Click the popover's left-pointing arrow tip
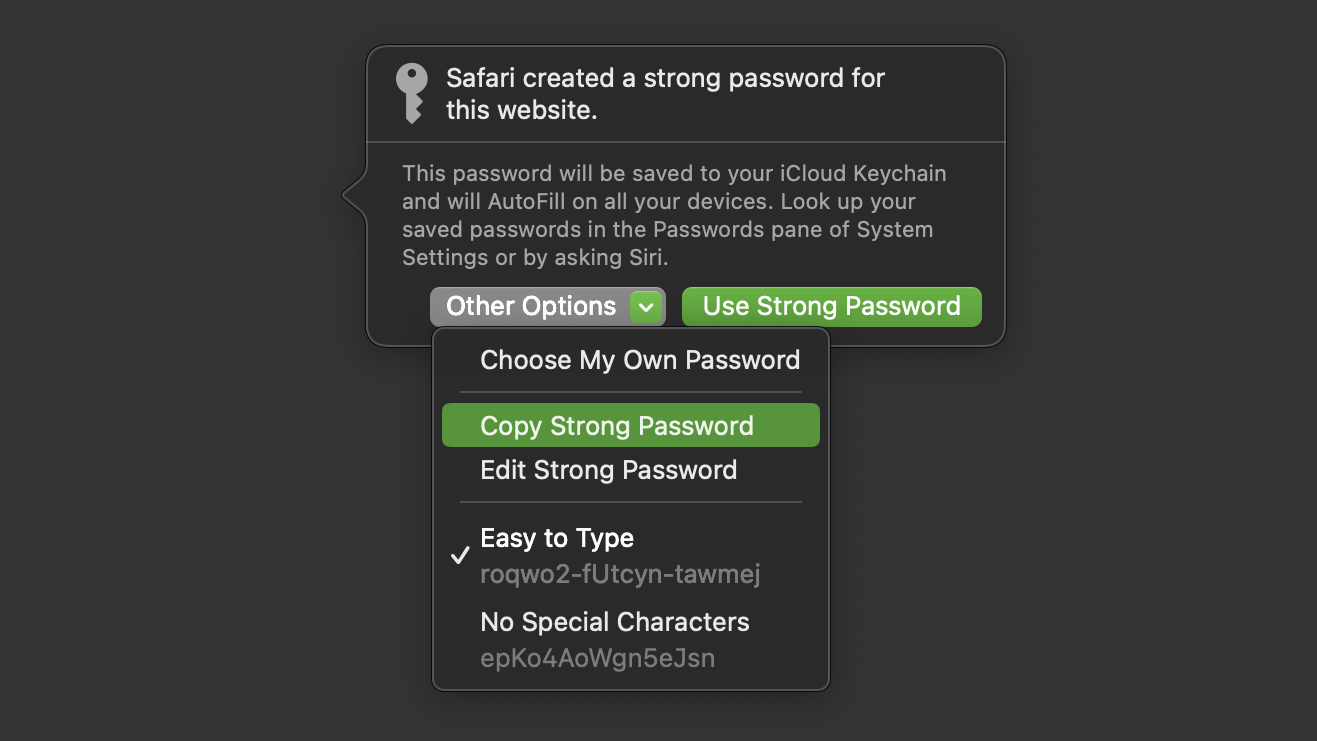The width and height of the screenshot is (1317, 741). click(x=346, y=195)
